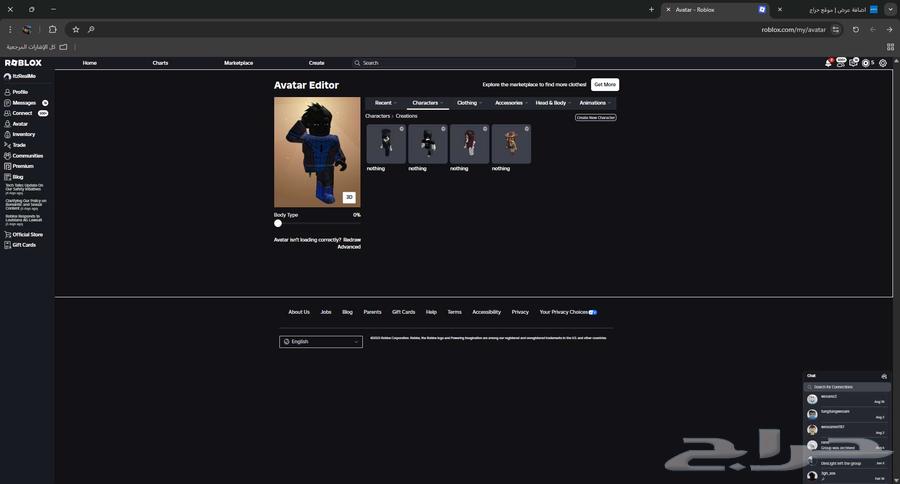
Task: Open the browser extensions puzzle icon
Action: tap(53, 29)
